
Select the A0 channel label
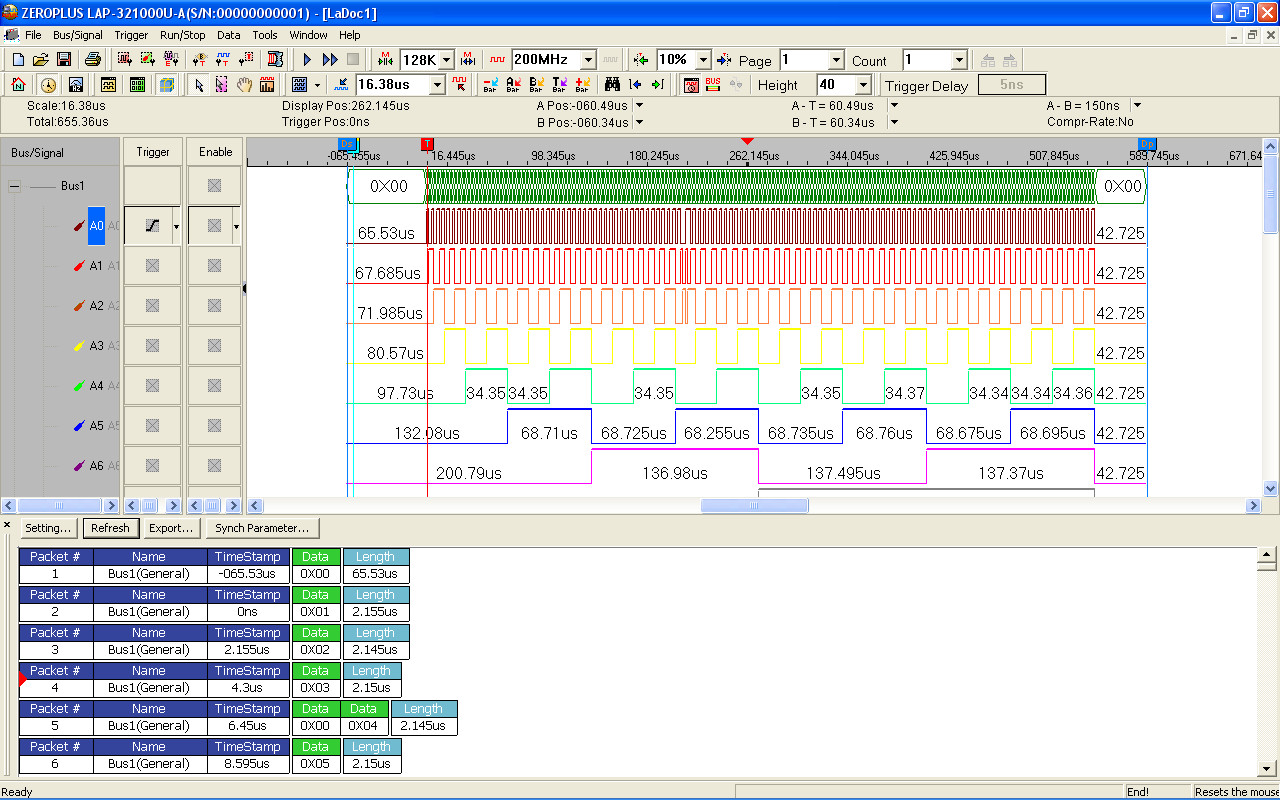click(96, 226)
